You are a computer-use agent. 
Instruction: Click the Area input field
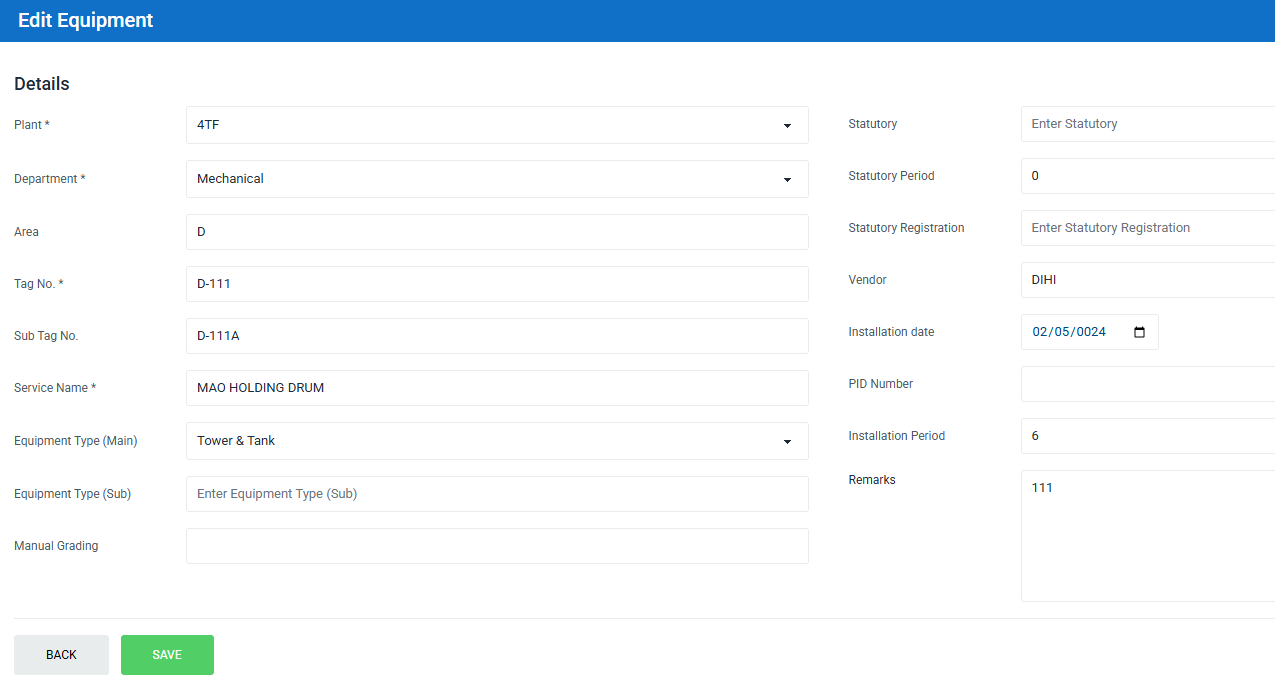click(x=497, y=232)
